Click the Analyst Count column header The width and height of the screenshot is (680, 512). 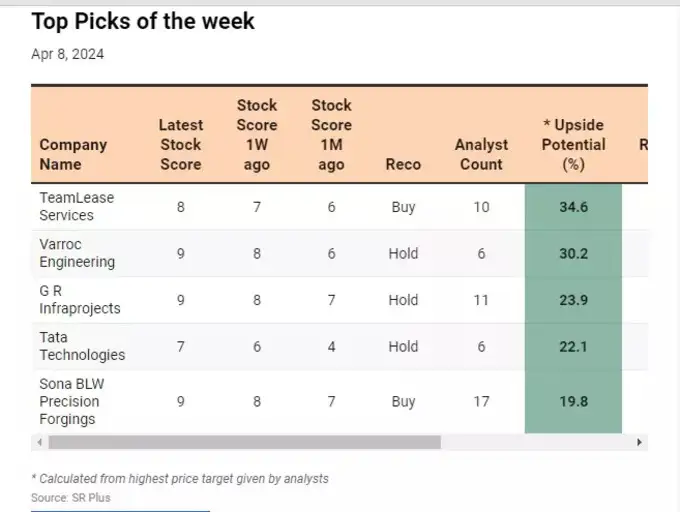pyautogui.click(x=481, y=154)
